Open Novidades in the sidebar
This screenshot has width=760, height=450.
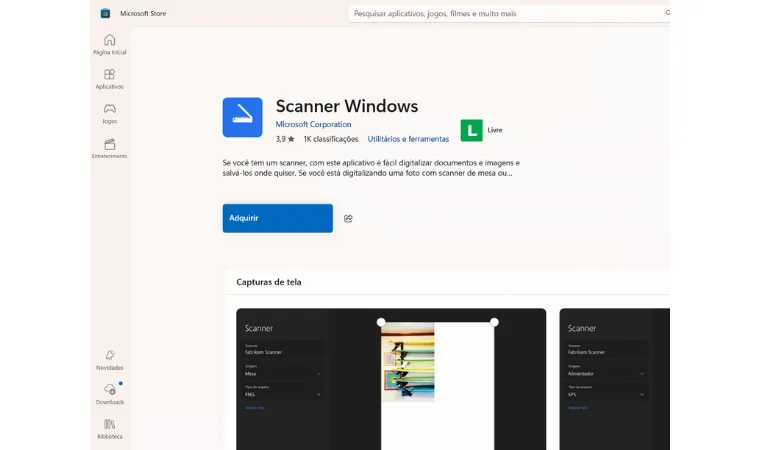110,360
